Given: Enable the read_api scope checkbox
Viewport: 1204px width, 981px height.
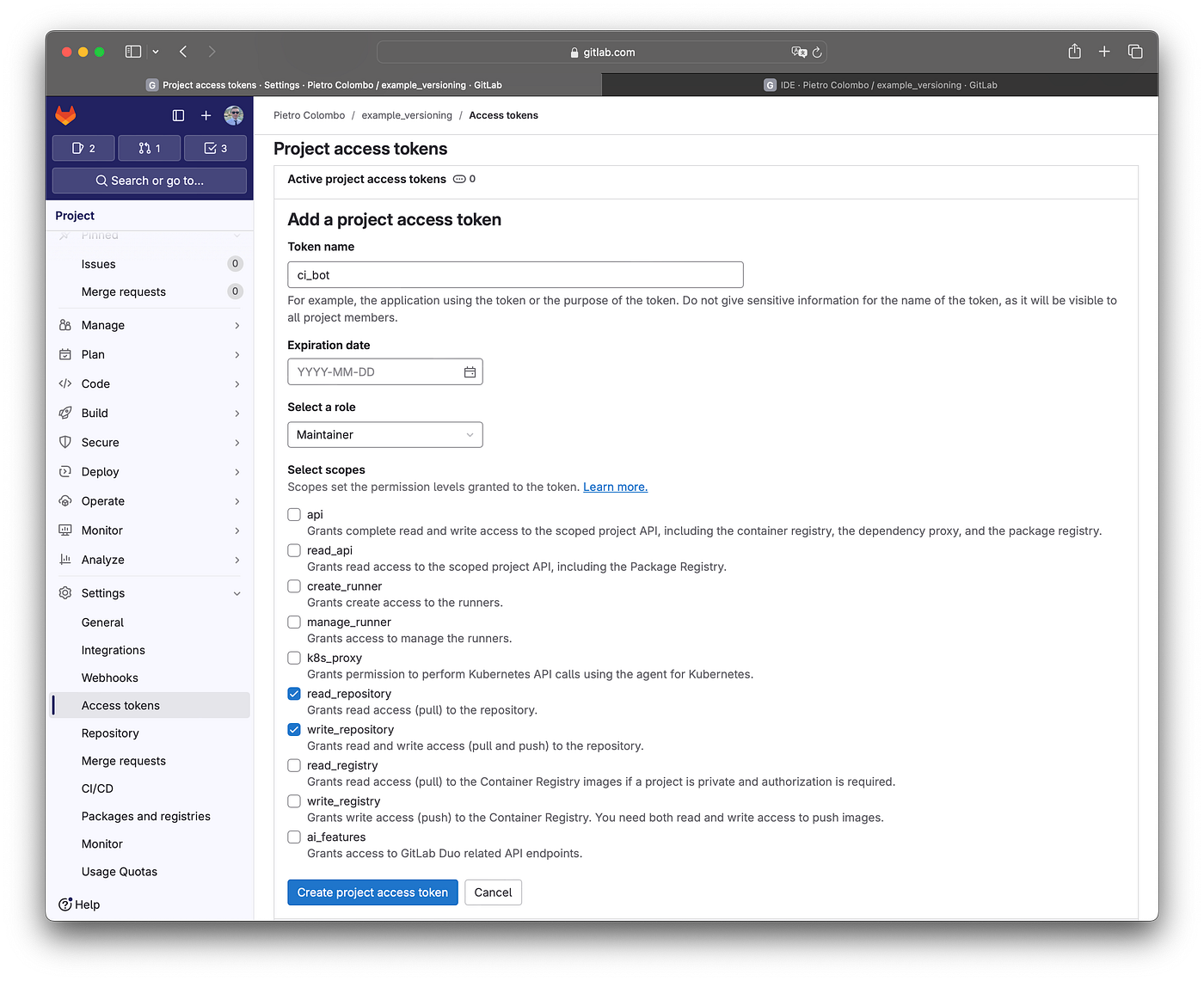Looking at the screenshot, I should click(x=294, y=550).
